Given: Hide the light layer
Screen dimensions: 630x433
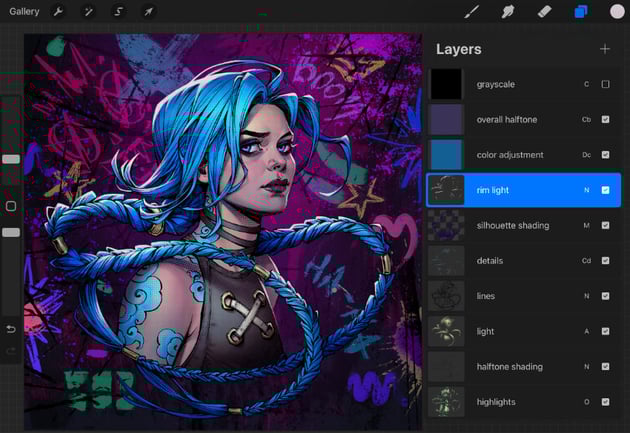Looking at the screenshot, I should [605, 331].
